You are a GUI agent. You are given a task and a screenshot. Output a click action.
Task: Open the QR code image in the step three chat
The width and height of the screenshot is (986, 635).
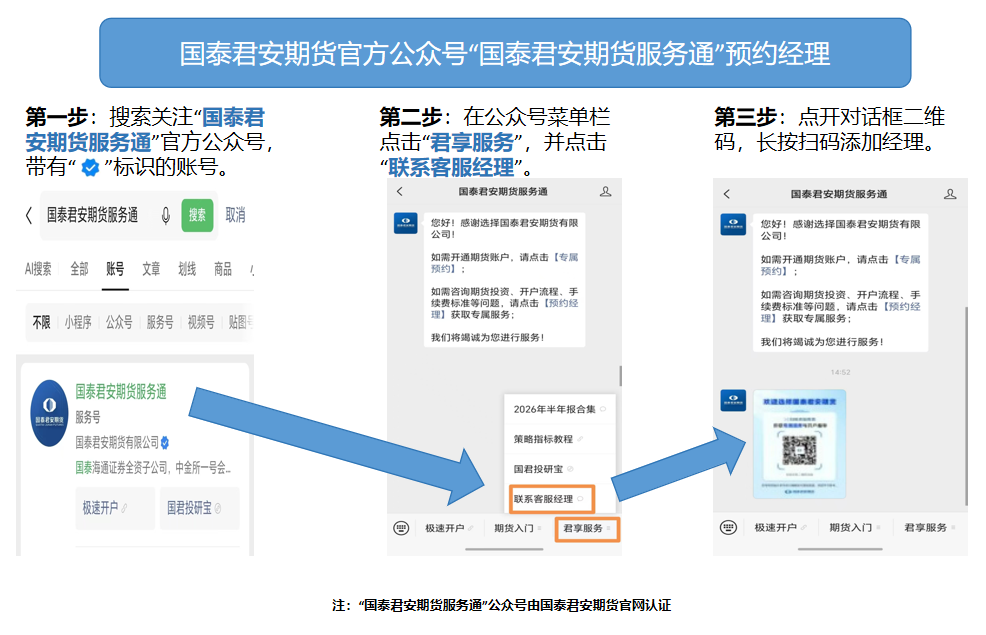tap(799, 444)
